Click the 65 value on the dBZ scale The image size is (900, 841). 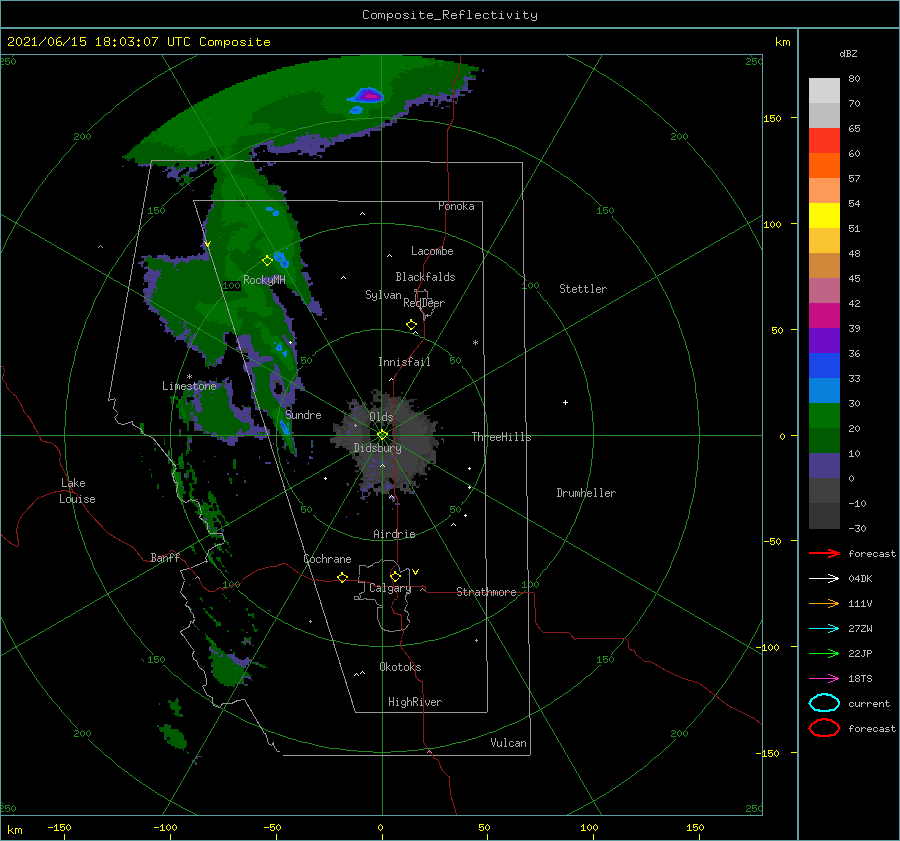[854, 129]
